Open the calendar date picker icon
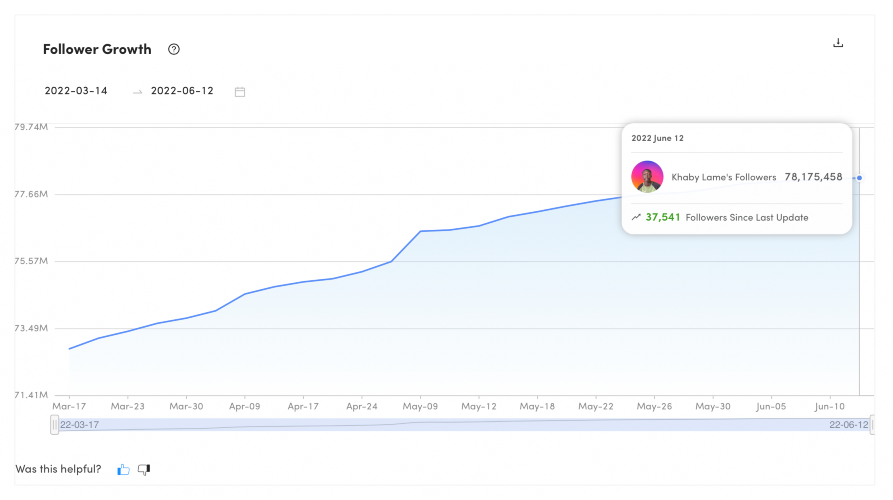The image size is (893, 500). point(240,92)
